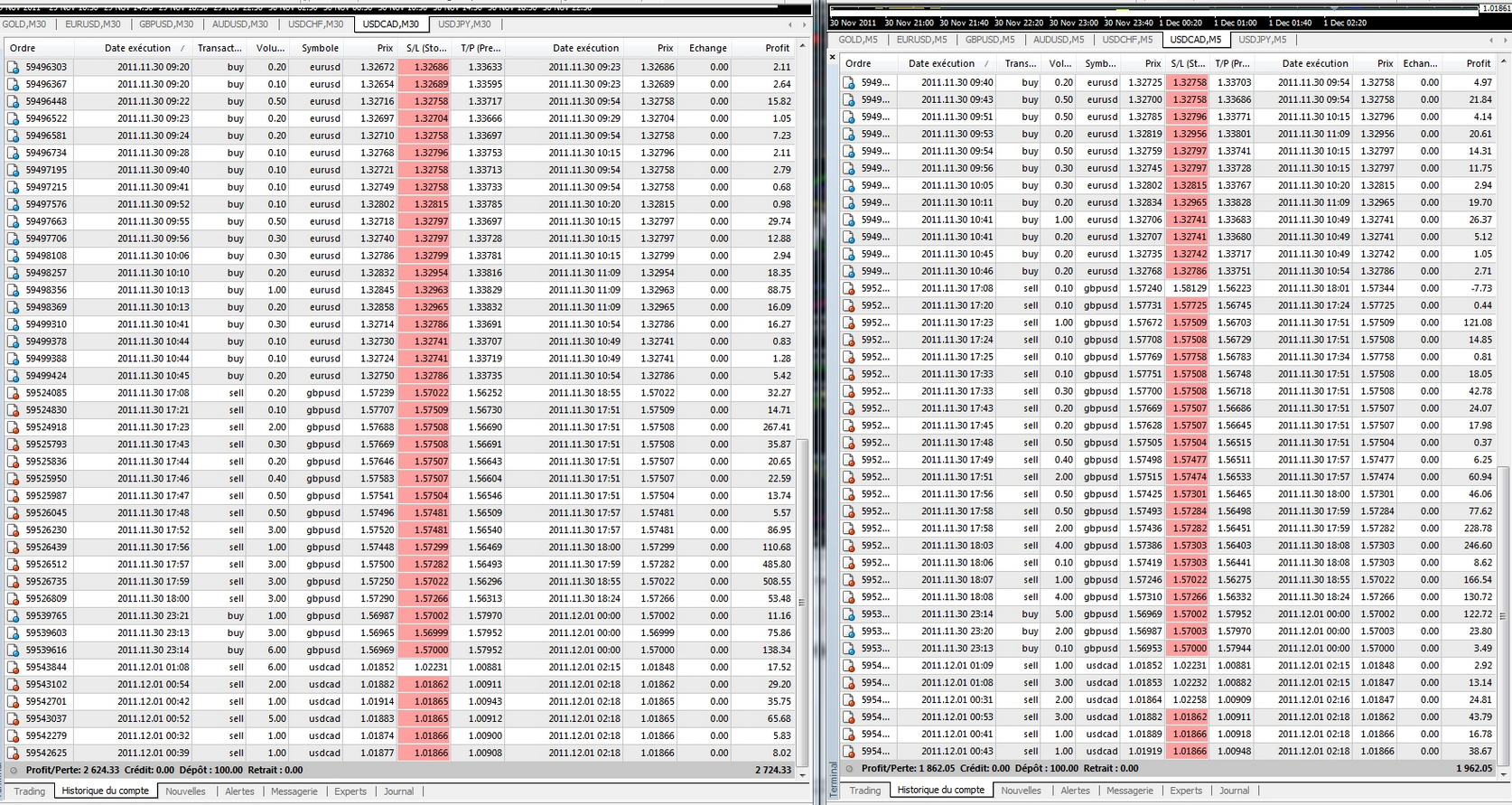1512x805 pixels.
Task: Open Trading tab in the left terminal
Action: (29, 791)
